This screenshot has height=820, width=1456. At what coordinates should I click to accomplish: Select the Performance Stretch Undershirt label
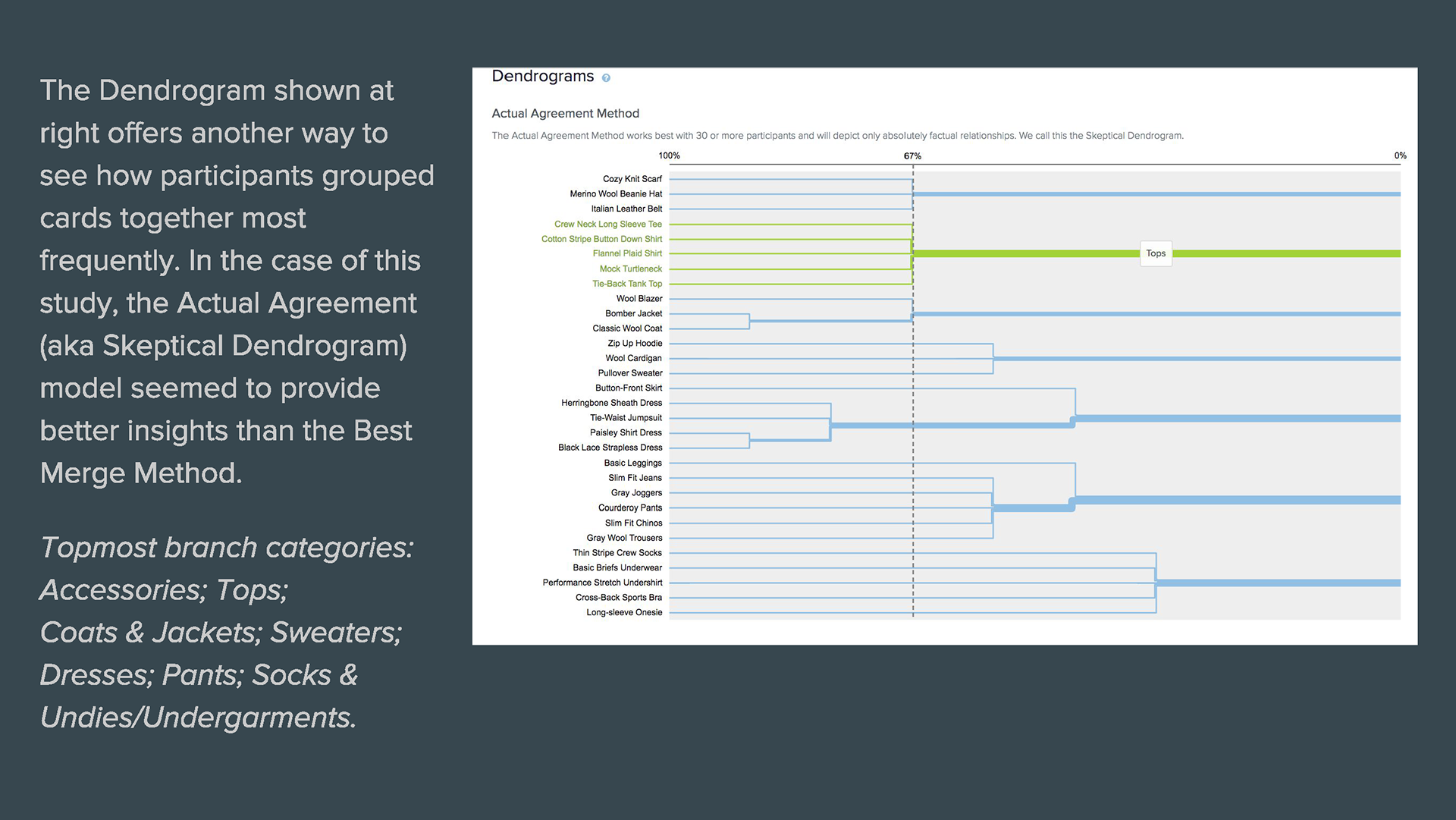(602, 583)
